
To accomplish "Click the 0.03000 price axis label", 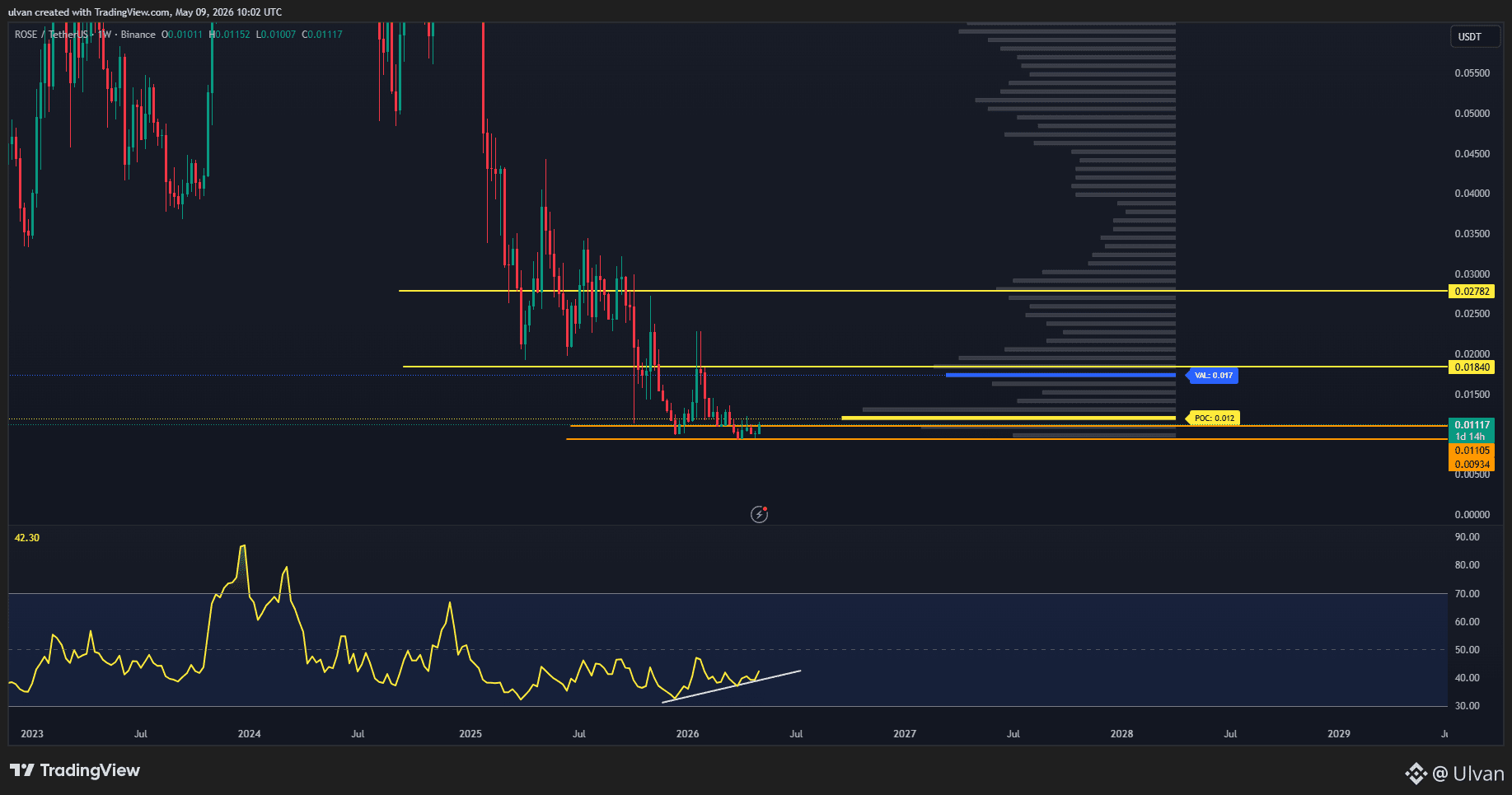I will click(1472, 274).
